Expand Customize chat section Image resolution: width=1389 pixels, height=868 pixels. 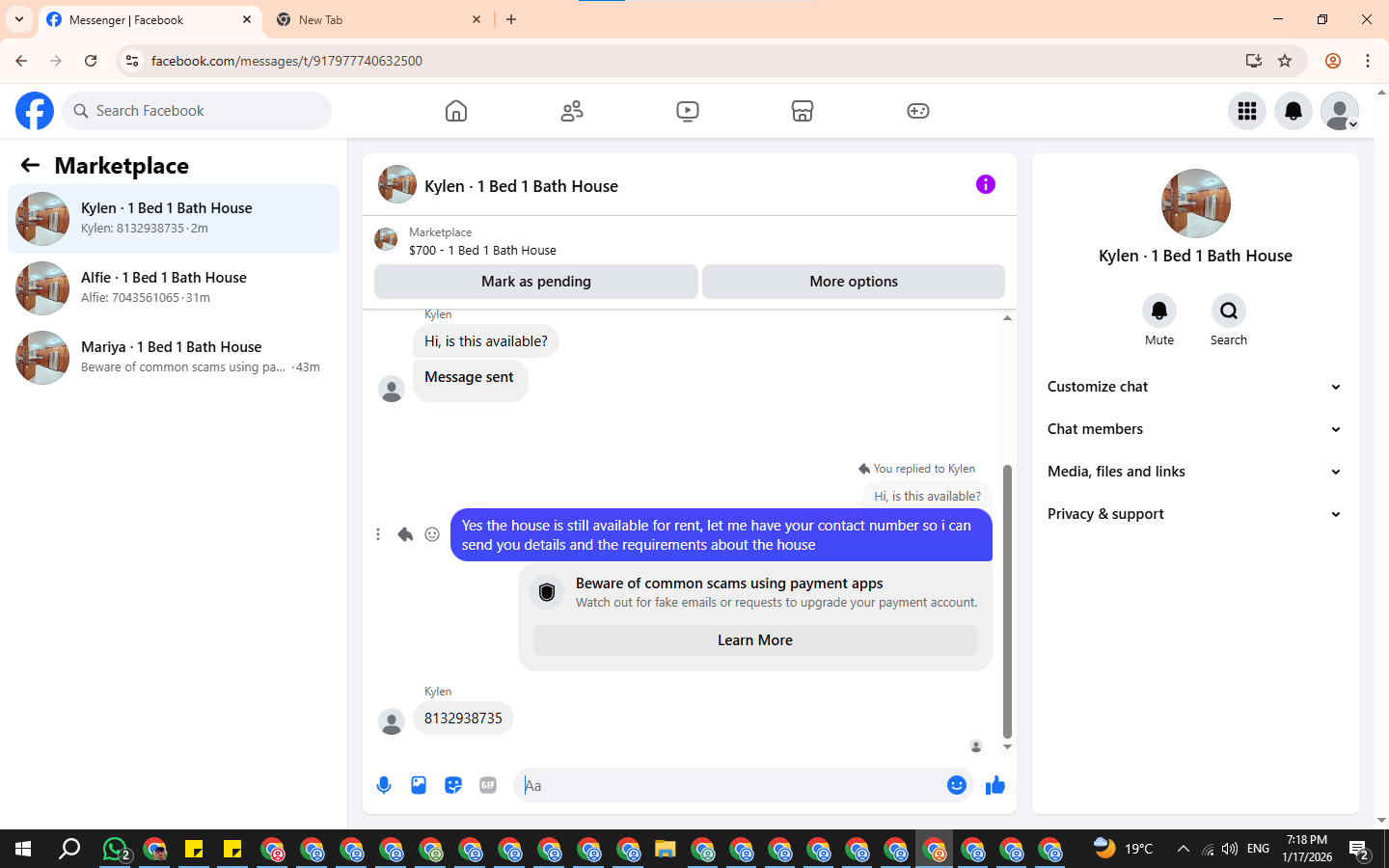1195,387
